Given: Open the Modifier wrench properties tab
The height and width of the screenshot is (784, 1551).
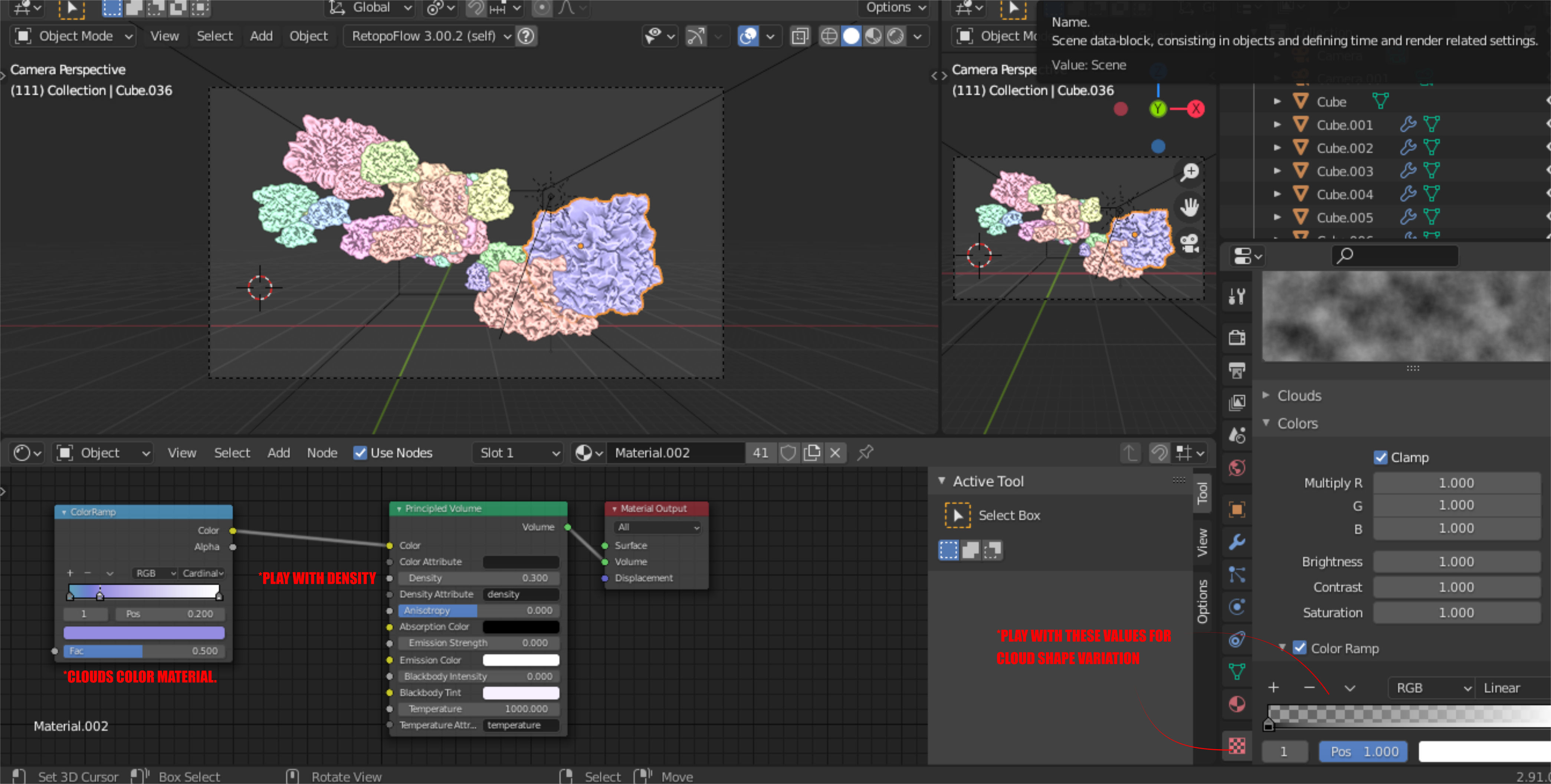Looking at the screenshot, I should coord(1237,542).
